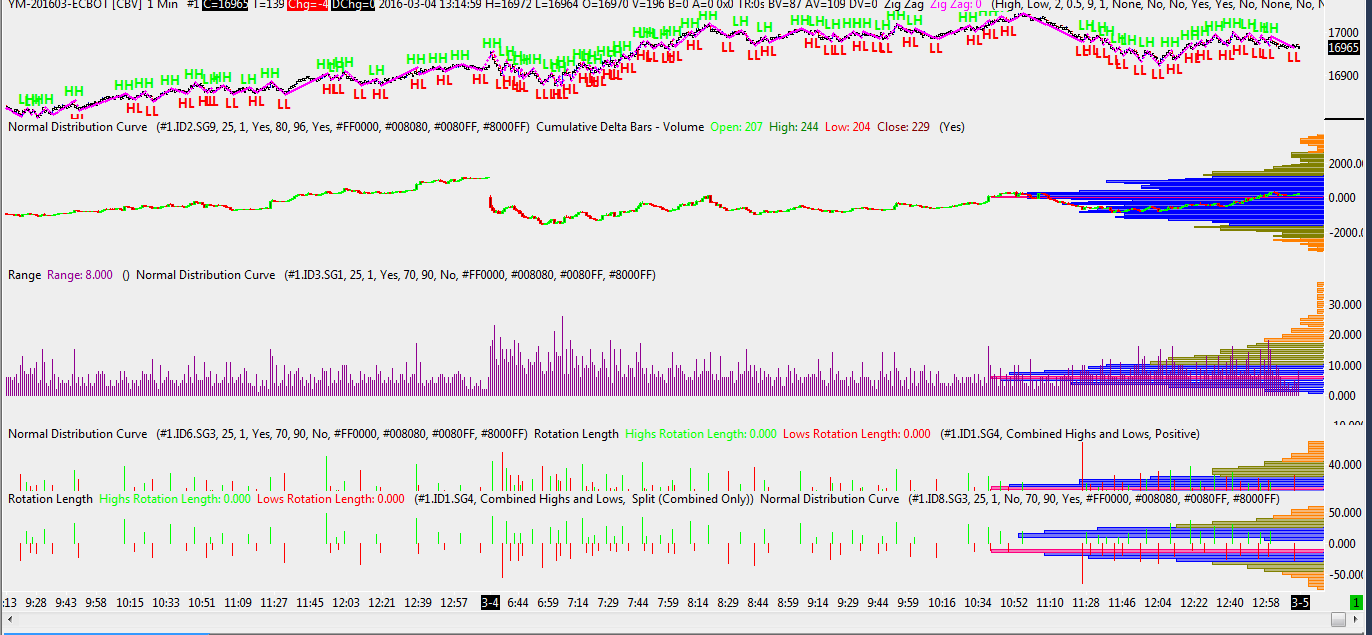The height and width of the screenshot is (635, 1372).
Task: Click the 9:28 time axis label
Action: 36,603
